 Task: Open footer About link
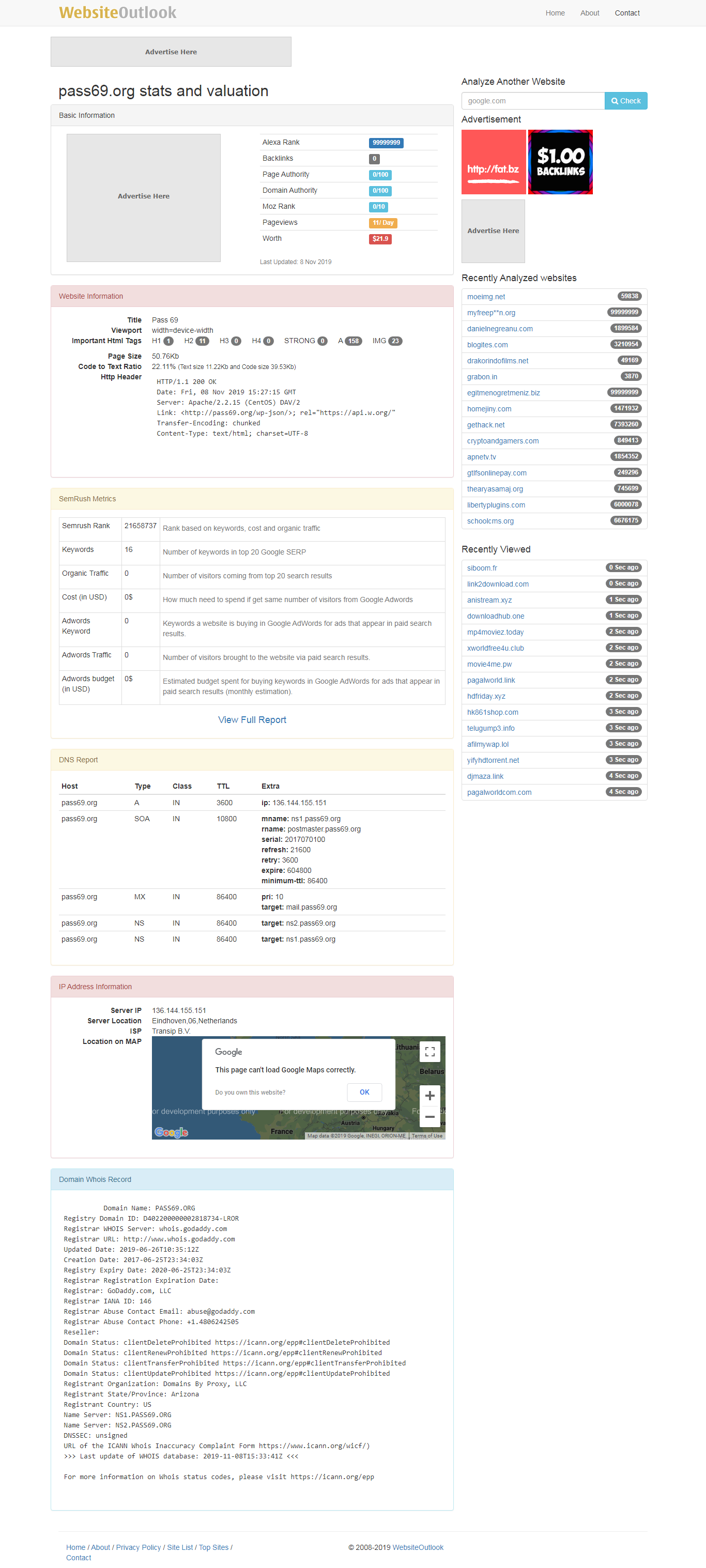point(100,1547)
